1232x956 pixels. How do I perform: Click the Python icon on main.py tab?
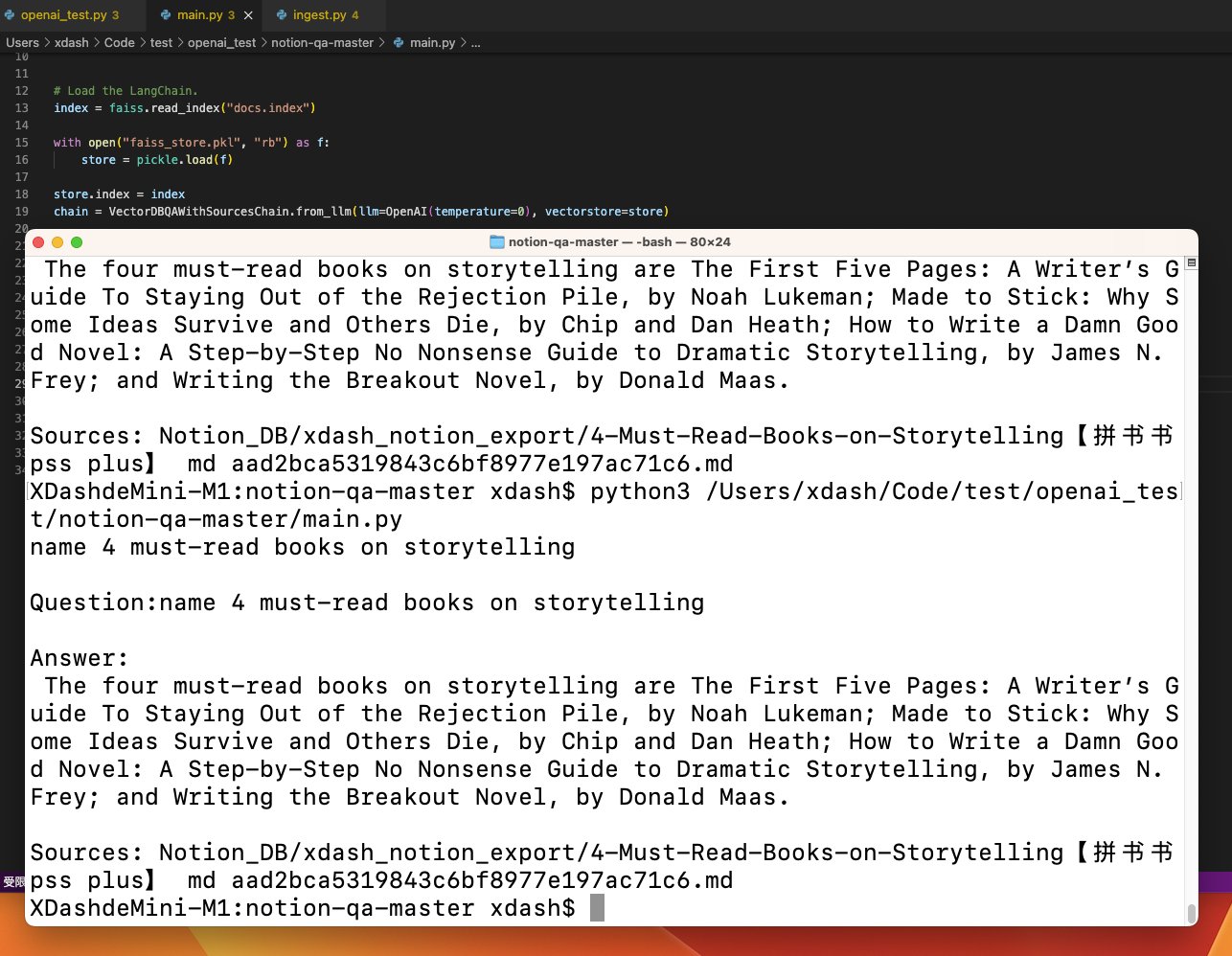click(166, 15)
